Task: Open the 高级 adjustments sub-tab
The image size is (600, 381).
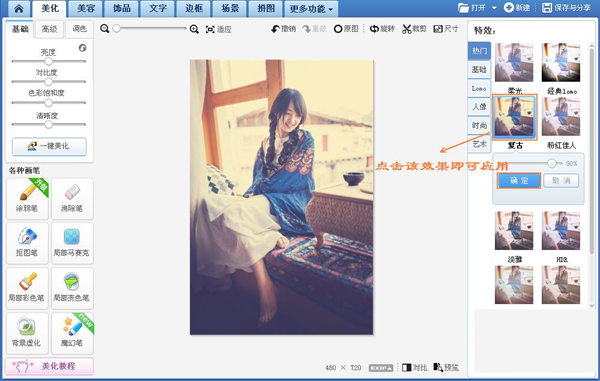Action: point(49,29)
